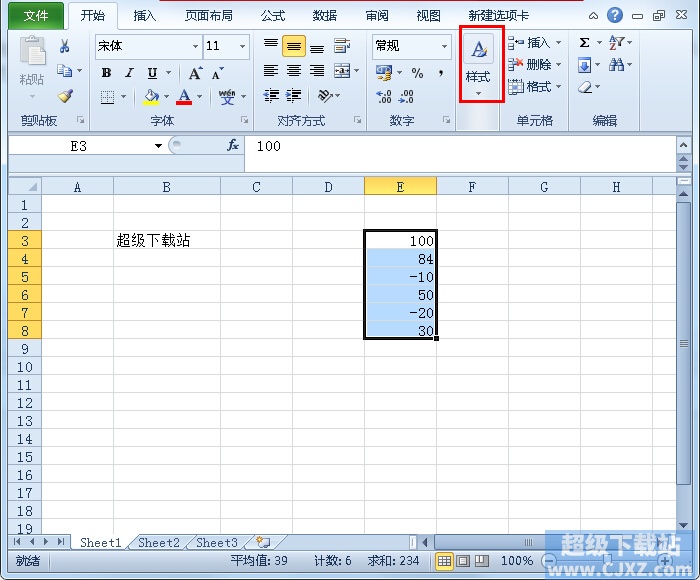Toggle wrap text icon

tap(342, 46)
